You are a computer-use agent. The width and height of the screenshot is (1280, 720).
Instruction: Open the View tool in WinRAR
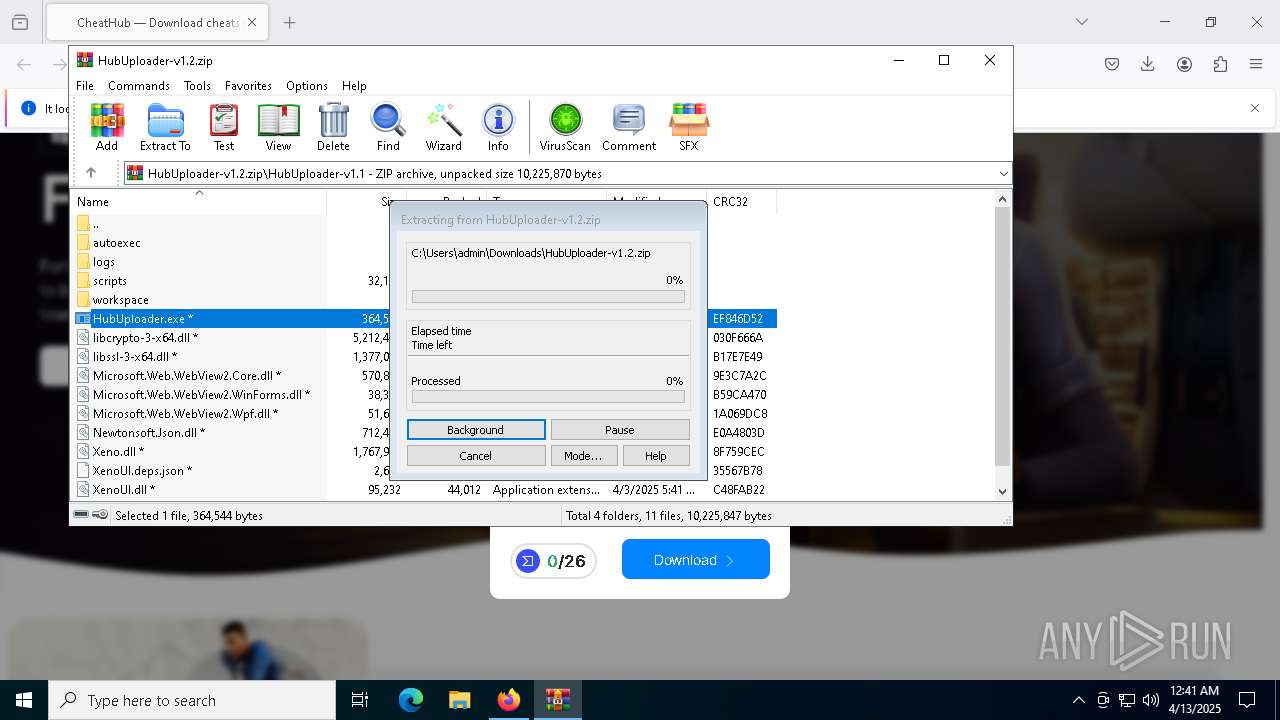tap(278, 127)
